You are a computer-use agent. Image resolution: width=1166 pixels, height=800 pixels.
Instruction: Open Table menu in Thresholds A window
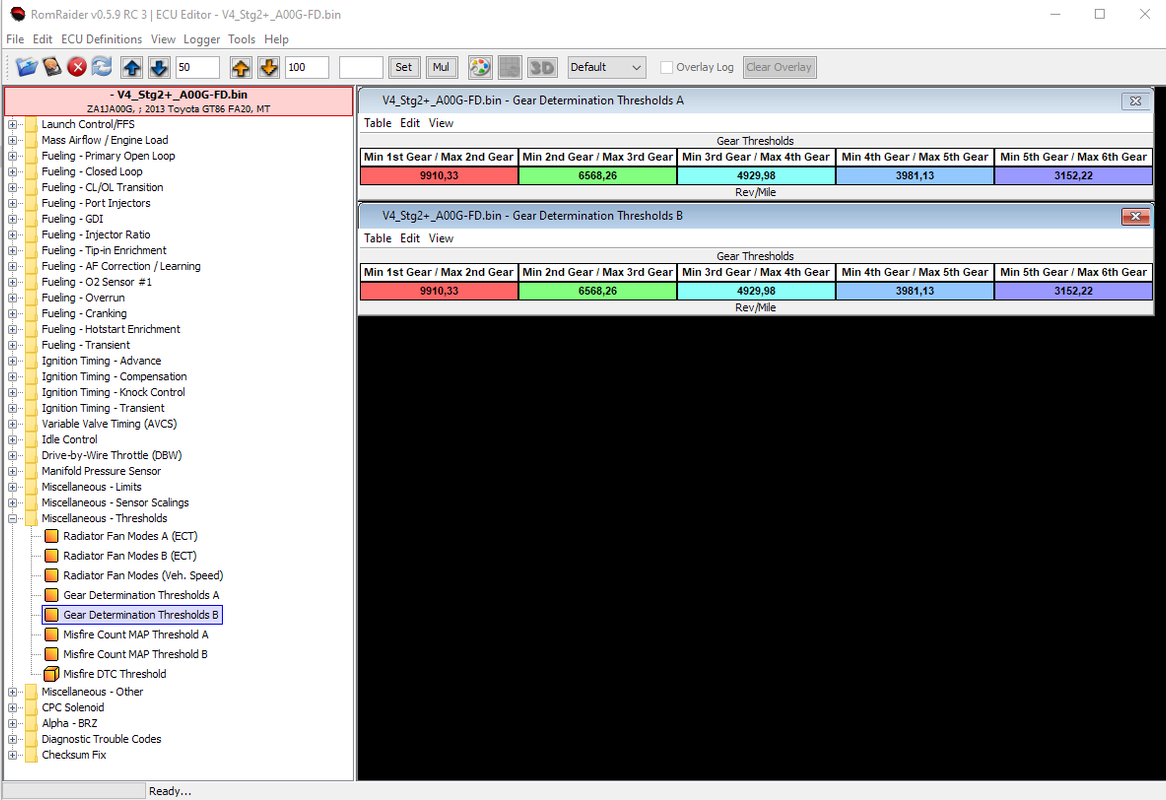tap(378, 123)
